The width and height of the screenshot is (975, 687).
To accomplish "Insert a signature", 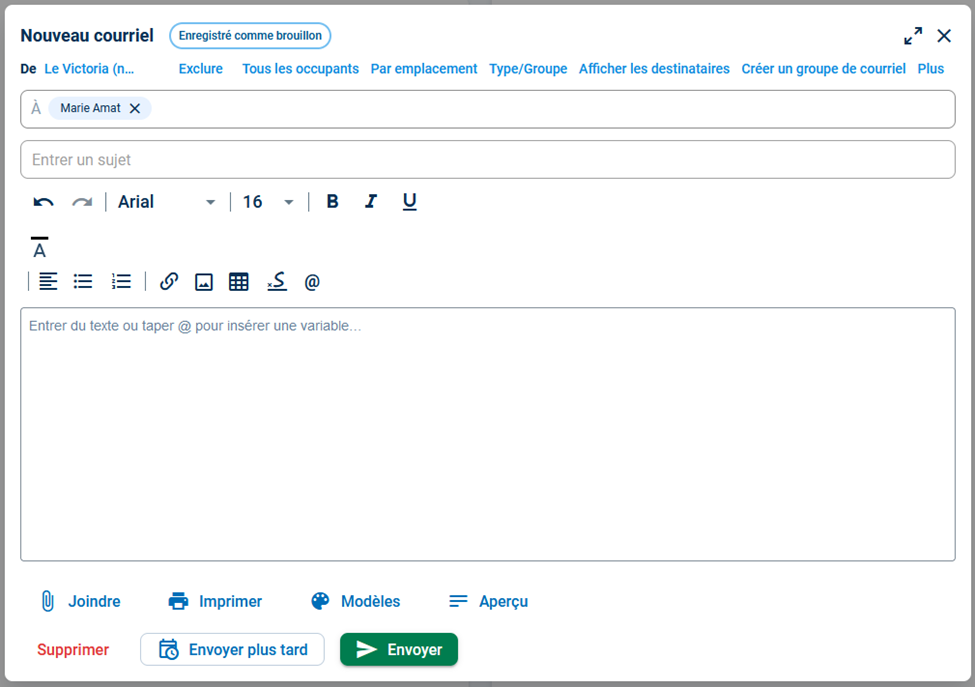I will coord(277,282).
